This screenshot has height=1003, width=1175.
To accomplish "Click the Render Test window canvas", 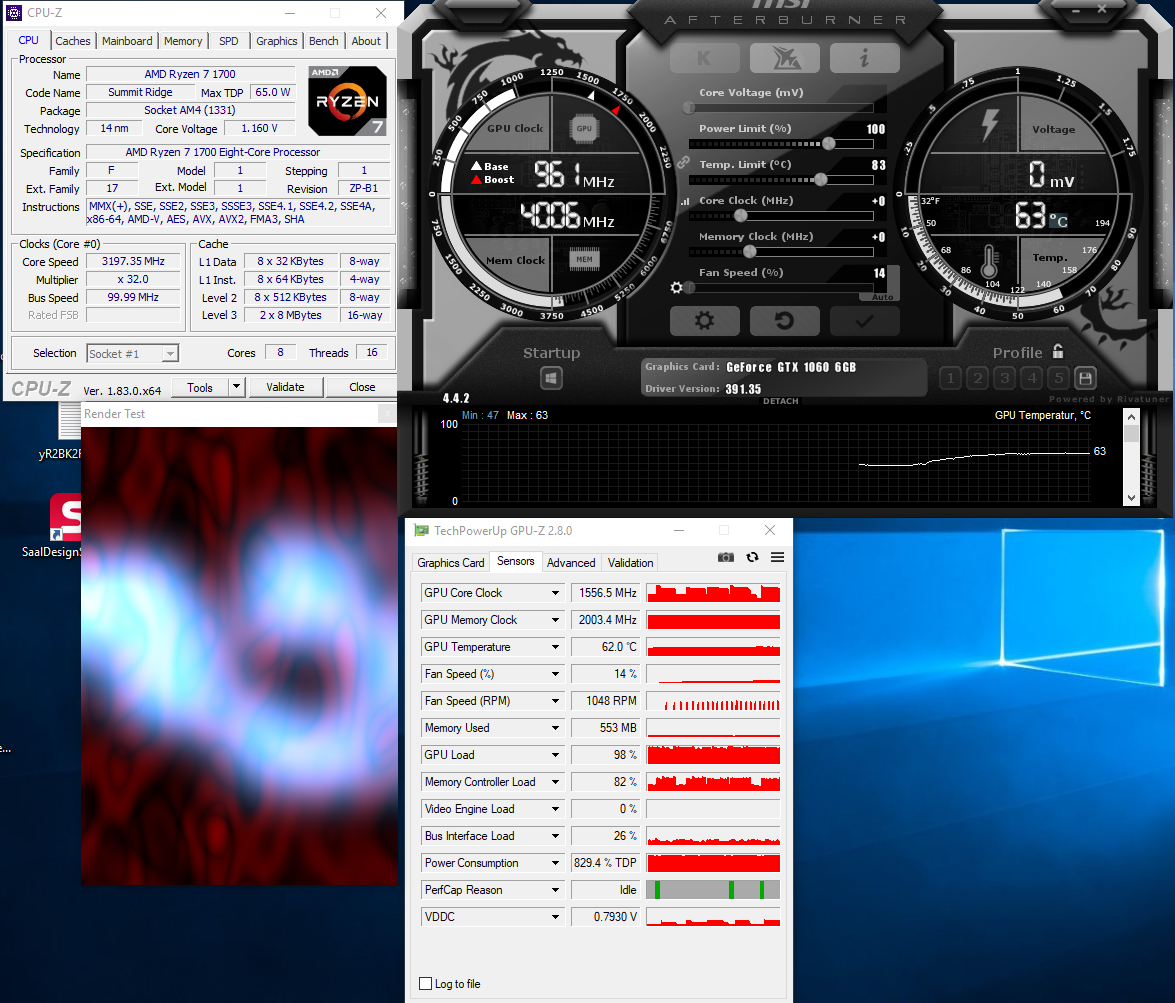I will pos(239,655).
